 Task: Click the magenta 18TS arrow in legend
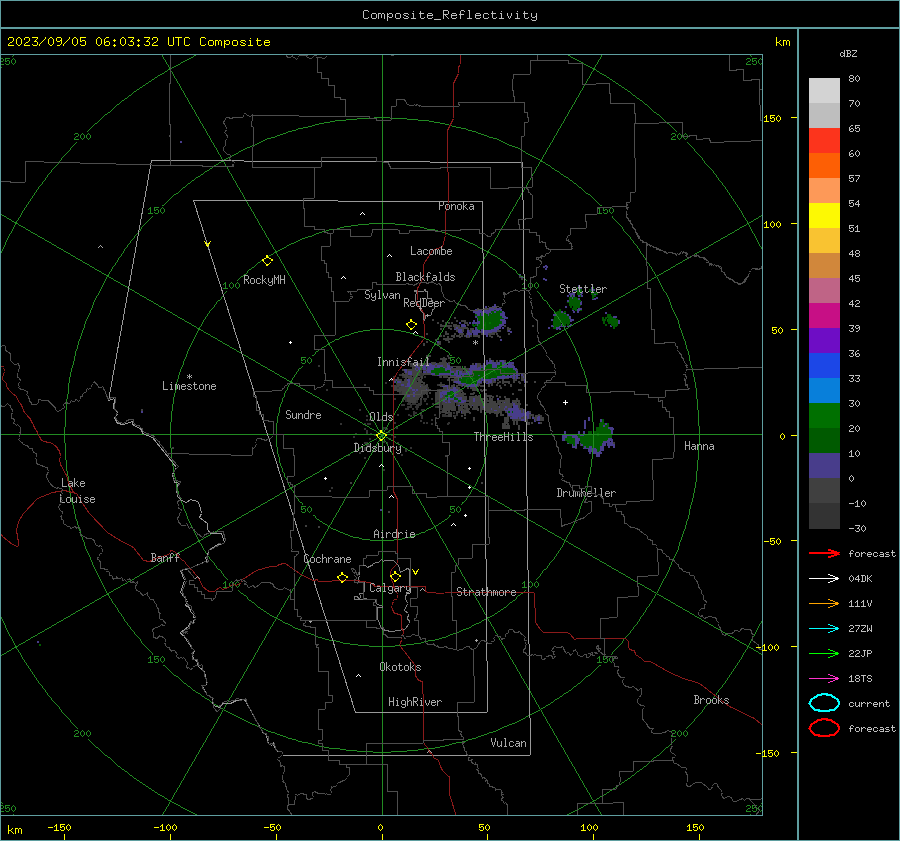pyautogui.click(x=824, y=678)
